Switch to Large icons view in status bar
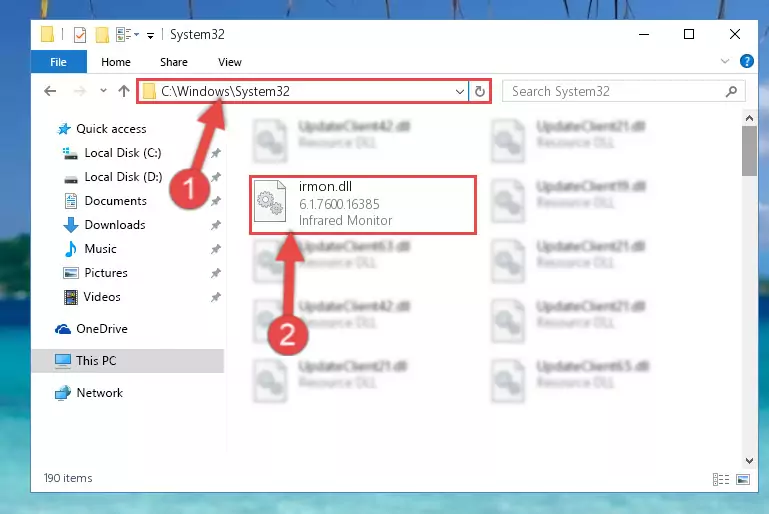Viewport: 769px width, 514px height. (x=743, y=479)
